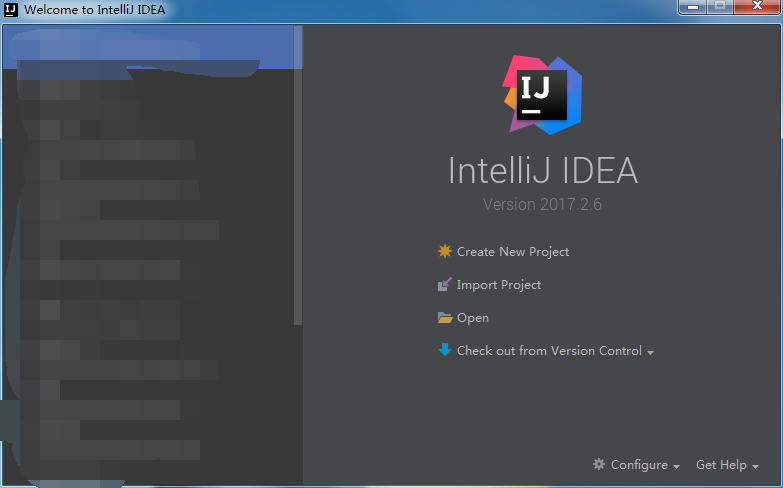This screenshot has height=488, width=783.
Task: Select Check out from Version Control
Action: click(x=549, y=351)
